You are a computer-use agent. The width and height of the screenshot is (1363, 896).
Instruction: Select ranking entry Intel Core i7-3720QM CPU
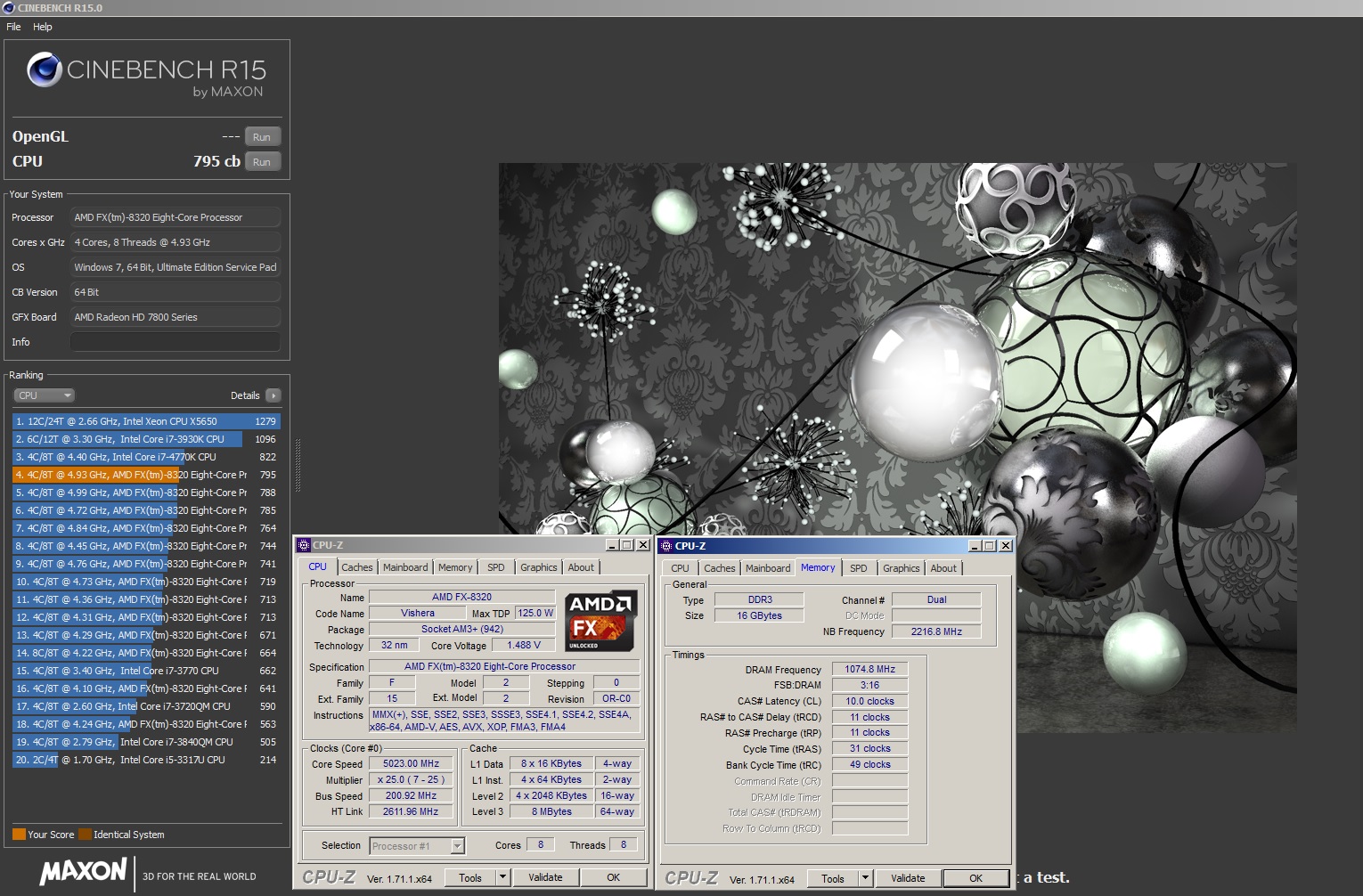[x=147, y=706]
